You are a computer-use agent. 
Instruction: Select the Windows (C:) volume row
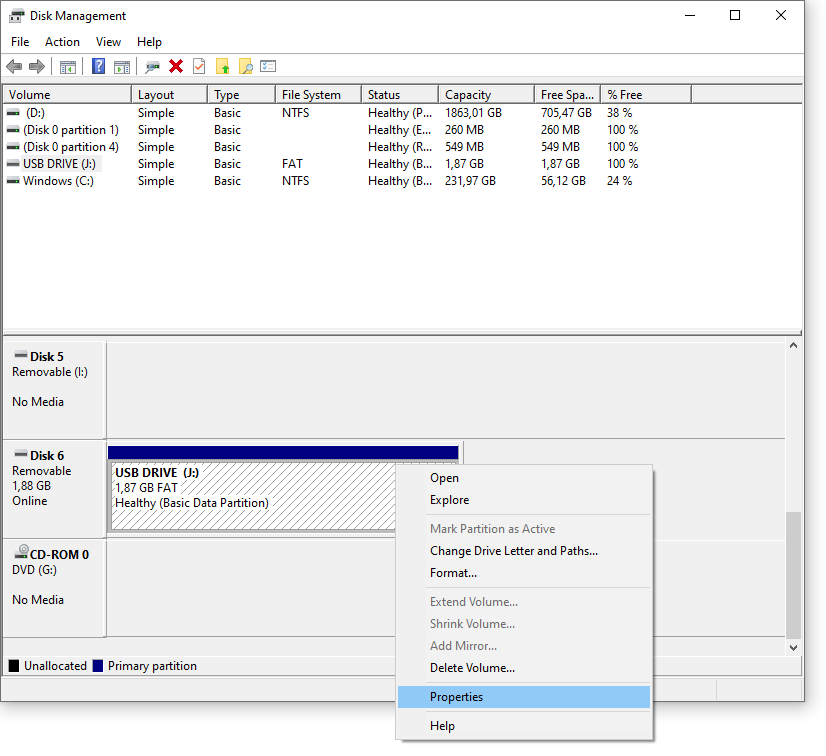58,181
